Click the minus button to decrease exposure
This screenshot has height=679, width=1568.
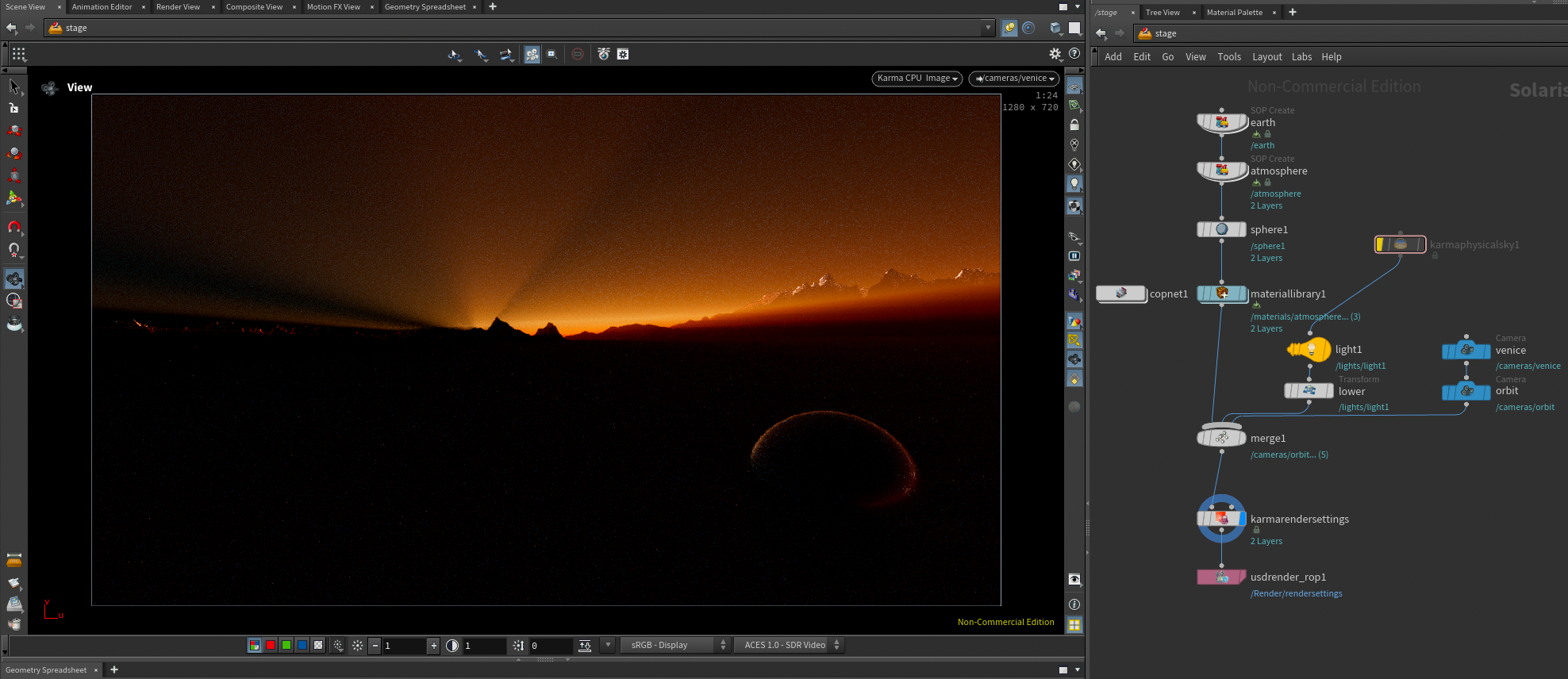click(x=375, y=646)
